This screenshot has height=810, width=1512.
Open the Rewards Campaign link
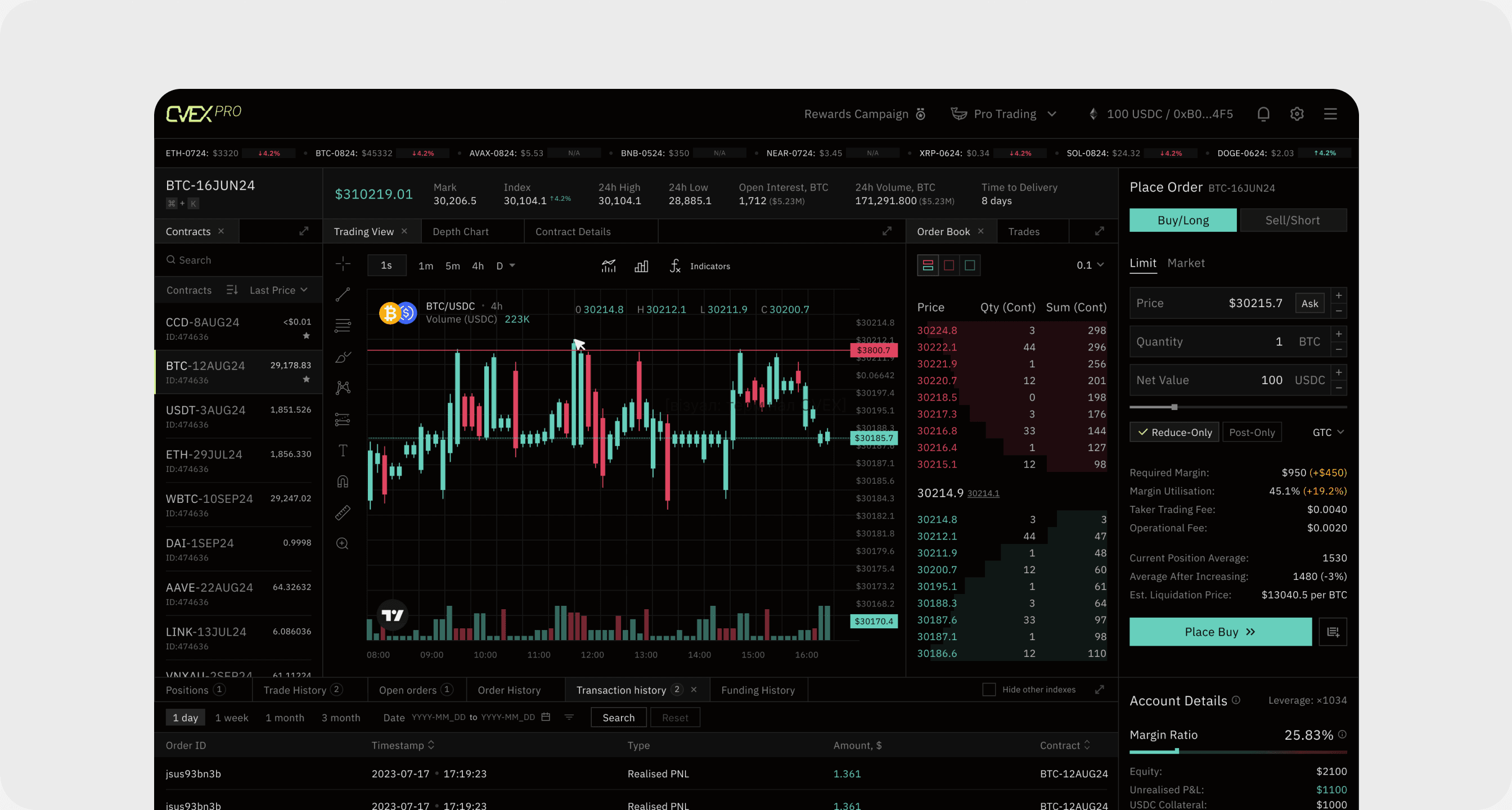[865, 114]
